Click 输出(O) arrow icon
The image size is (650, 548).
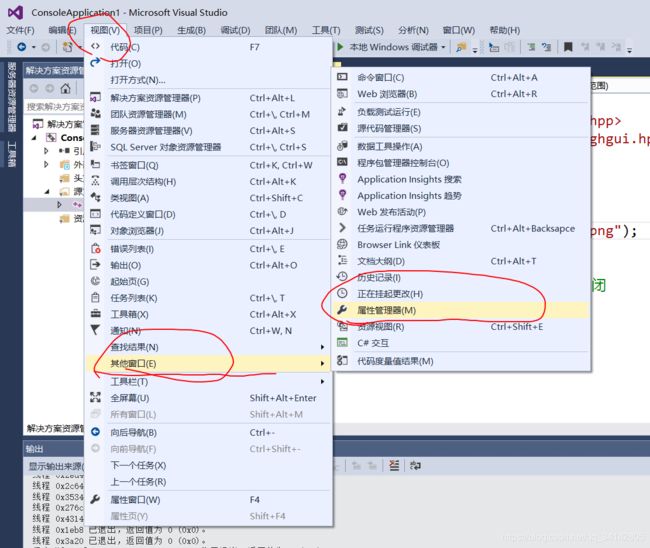coord(95,264)
